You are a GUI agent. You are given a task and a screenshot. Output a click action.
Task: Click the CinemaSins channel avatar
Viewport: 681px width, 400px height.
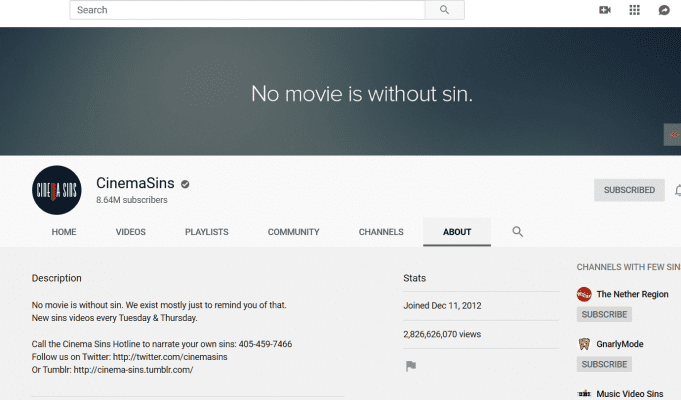coord(56,190)
